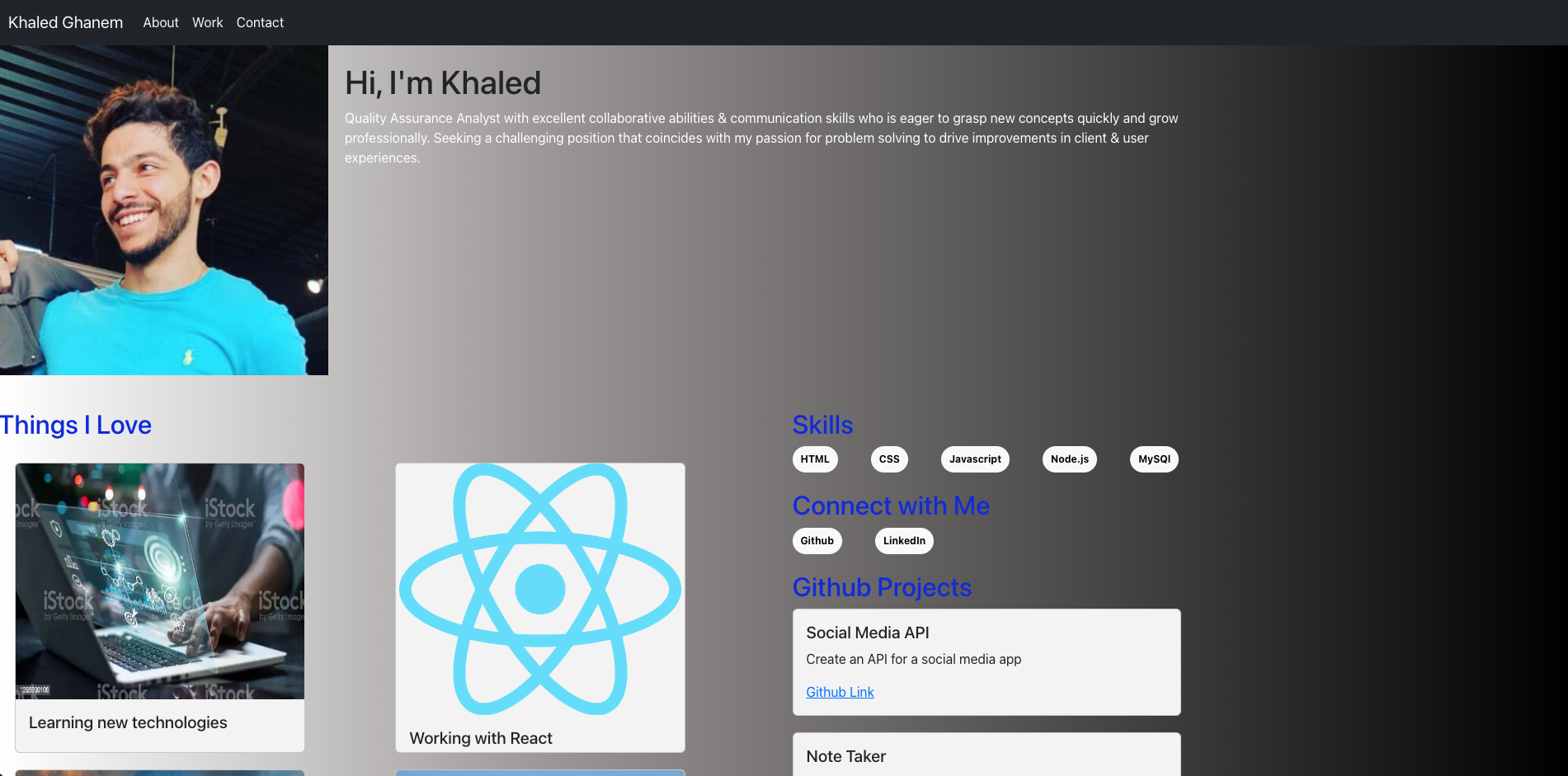Click the Quality Assurance Analyst bio paragraph
The height and width of the screenshot is (776, 1568).
point(761,138)
